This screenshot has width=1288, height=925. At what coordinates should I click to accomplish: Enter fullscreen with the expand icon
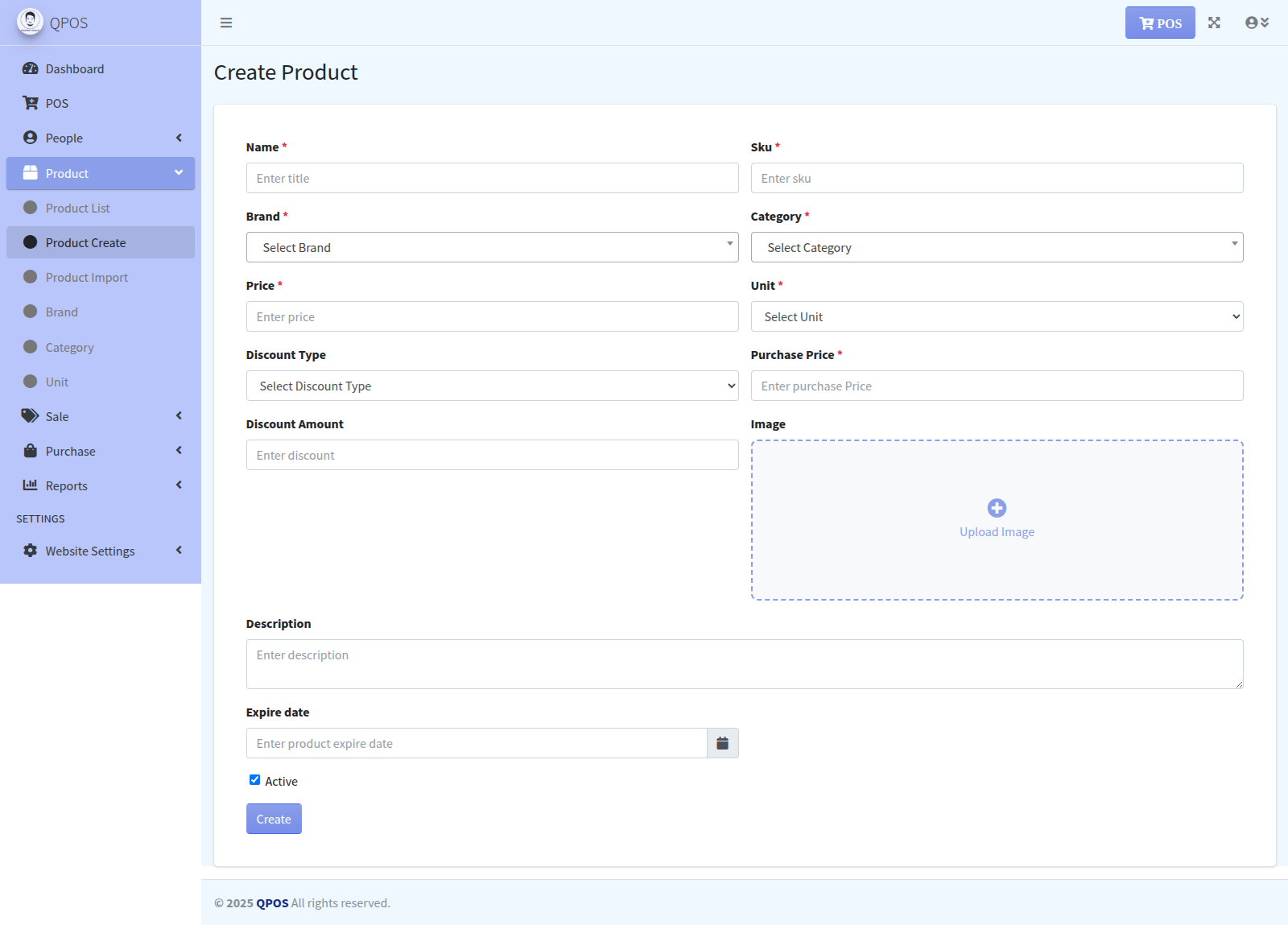click(x=1214, y=23)
